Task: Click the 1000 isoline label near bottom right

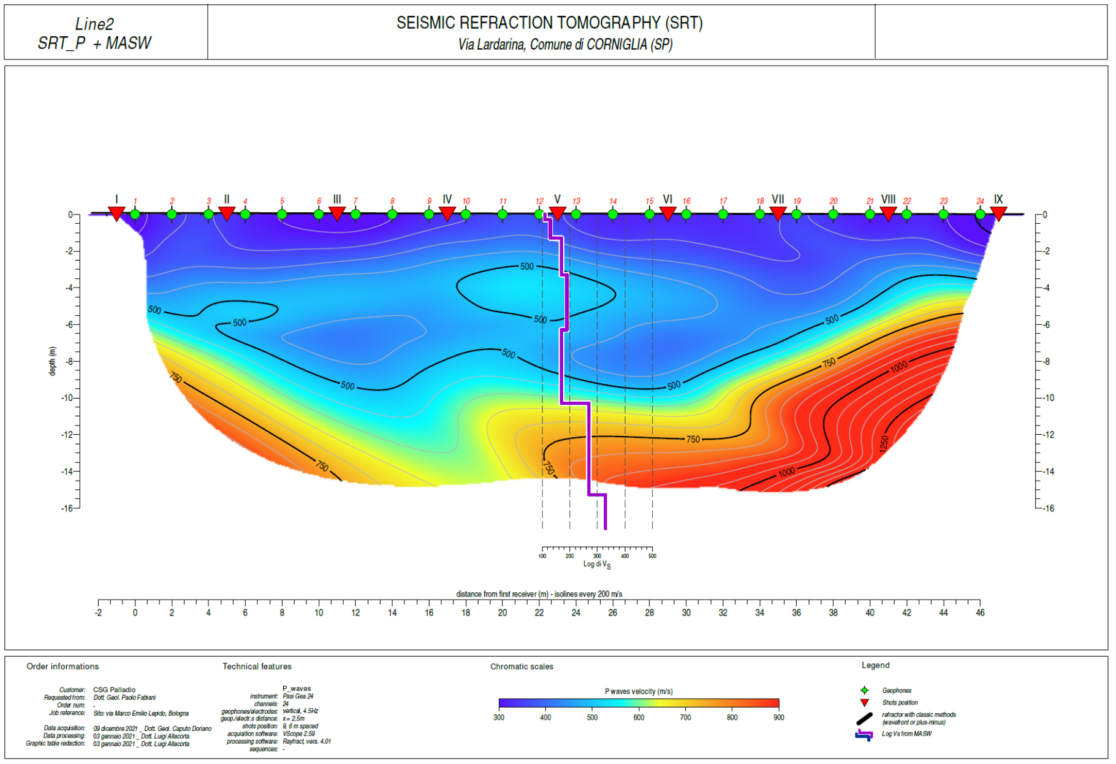Action: pos(786,472)
